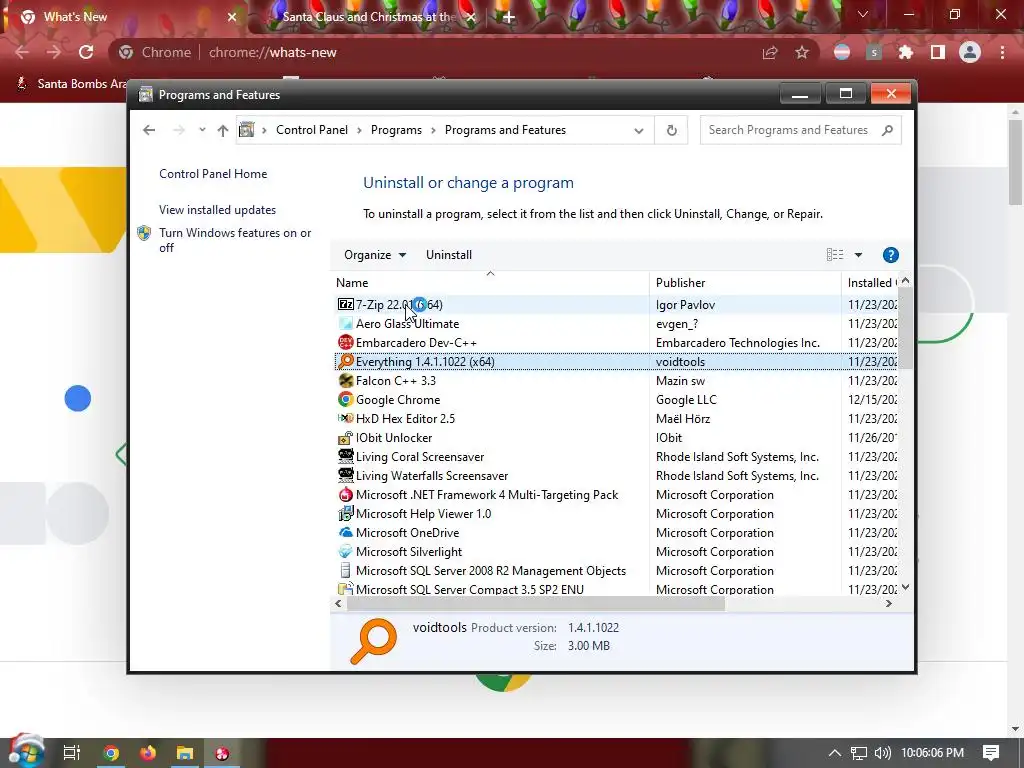Sort by the Publisher column header
Viewport: 1024px width, 768px height.
click(745, 282)
